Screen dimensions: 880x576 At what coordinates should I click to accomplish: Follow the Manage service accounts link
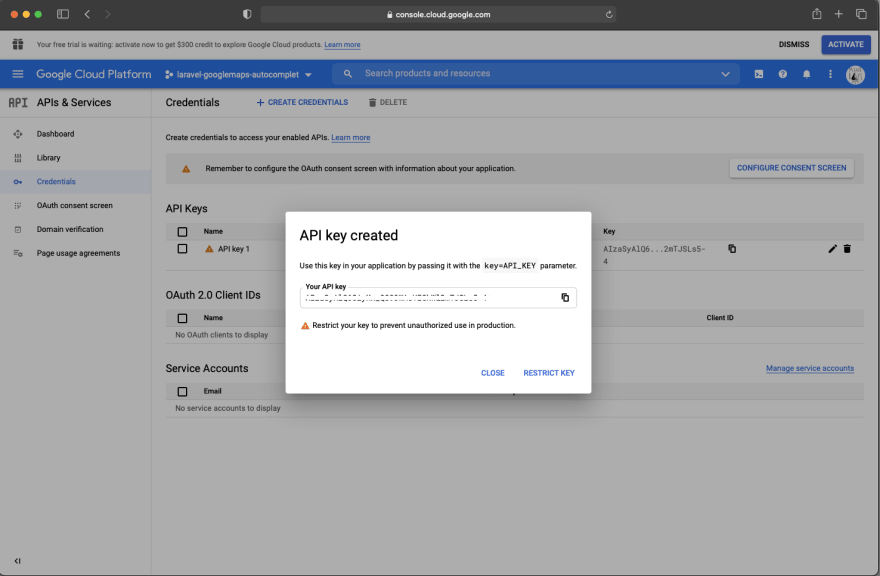point(809,368)
